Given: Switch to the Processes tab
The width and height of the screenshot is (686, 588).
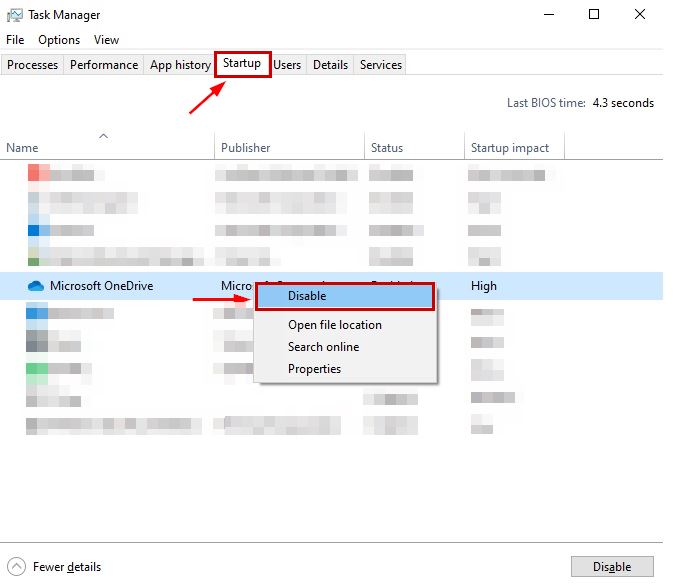Looking at the screenshot, I should pos(32,65).
